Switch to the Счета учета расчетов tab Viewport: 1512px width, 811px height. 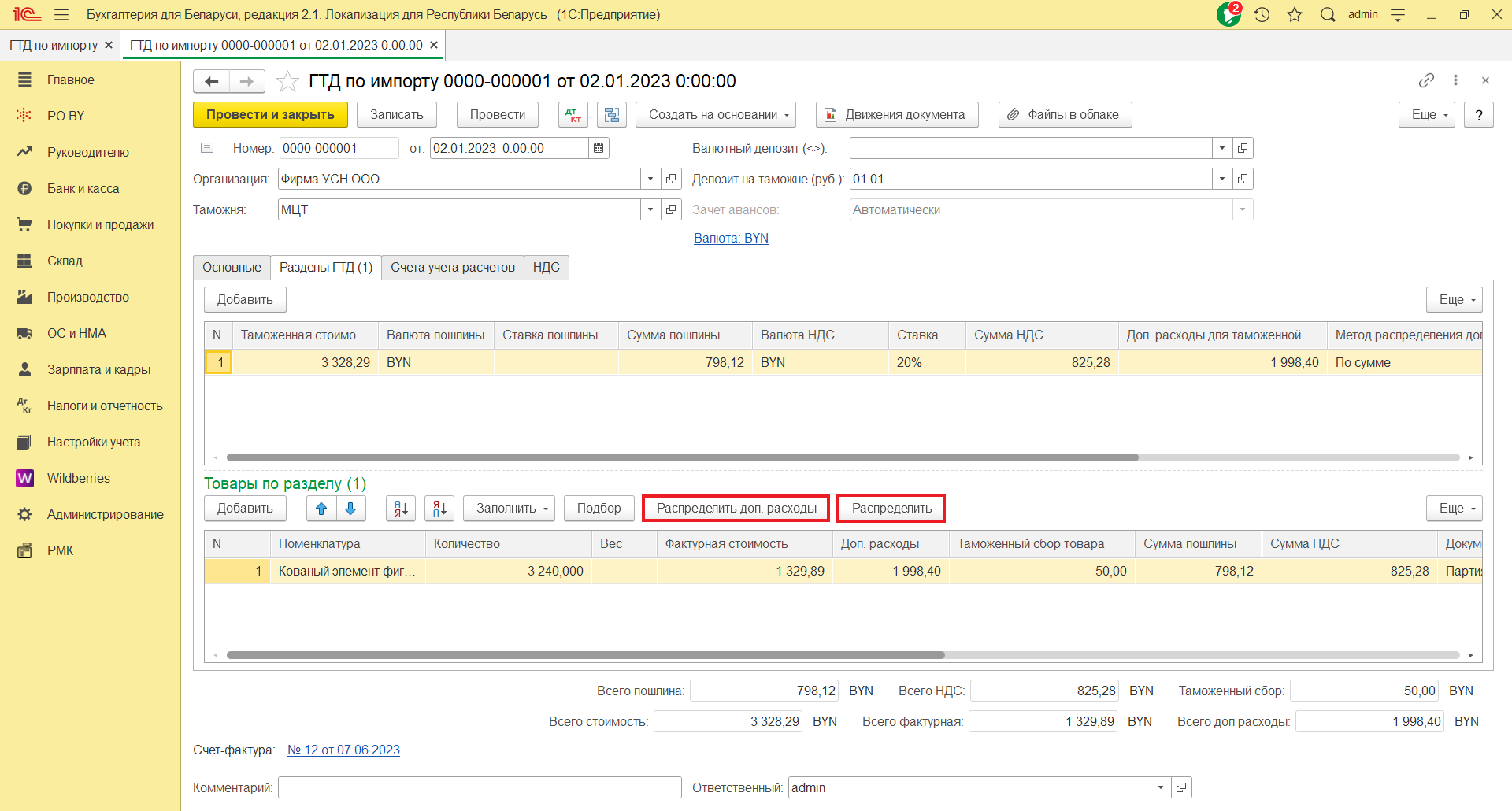[x=452, y=268]
